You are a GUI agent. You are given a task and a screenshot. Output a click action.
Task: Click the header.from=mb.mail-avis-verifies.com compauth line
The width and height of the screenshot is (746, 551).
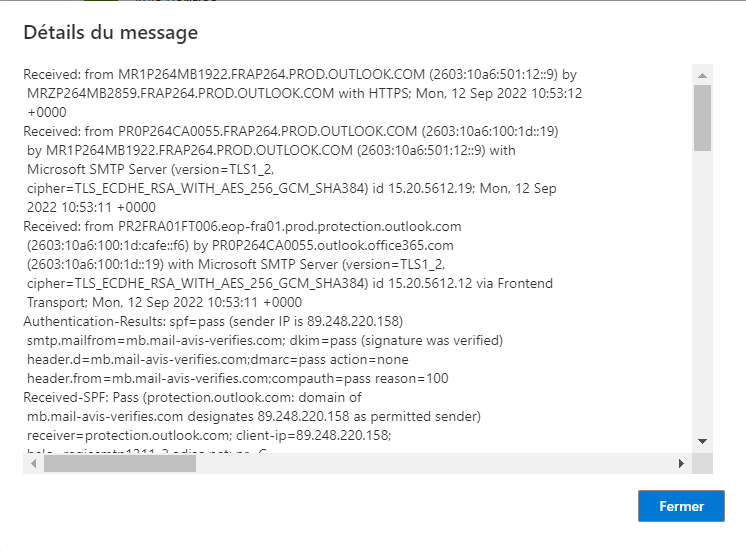click(x=238, y=378)
